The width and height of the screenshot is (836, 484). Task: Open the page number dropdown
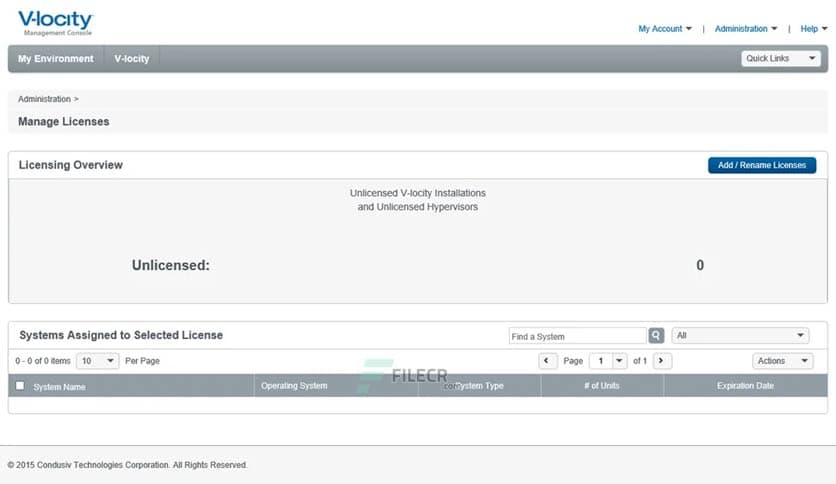608,361
